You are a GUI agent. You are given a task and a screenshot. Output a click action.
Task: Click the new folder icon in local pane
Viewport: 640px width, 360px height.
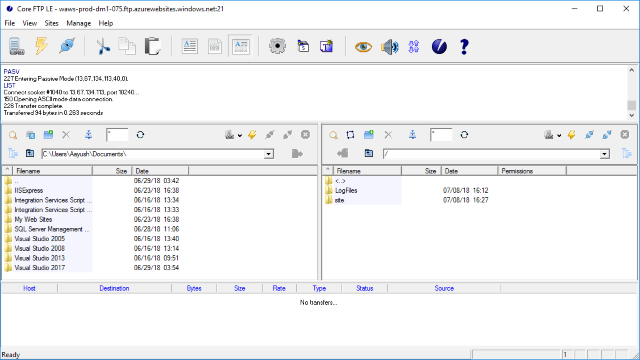coord(48,135)
